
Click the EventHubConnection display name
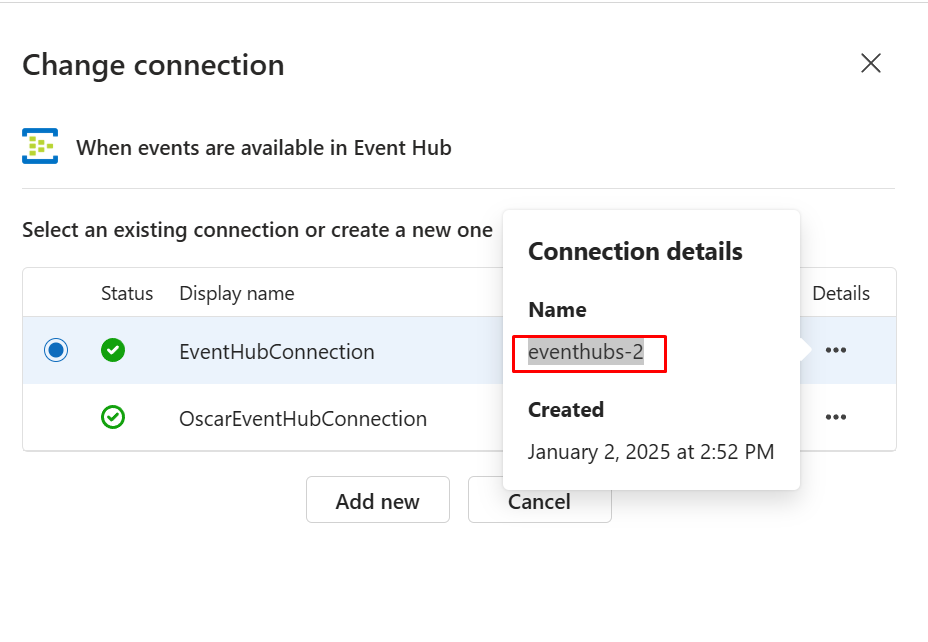coord(276,352)
